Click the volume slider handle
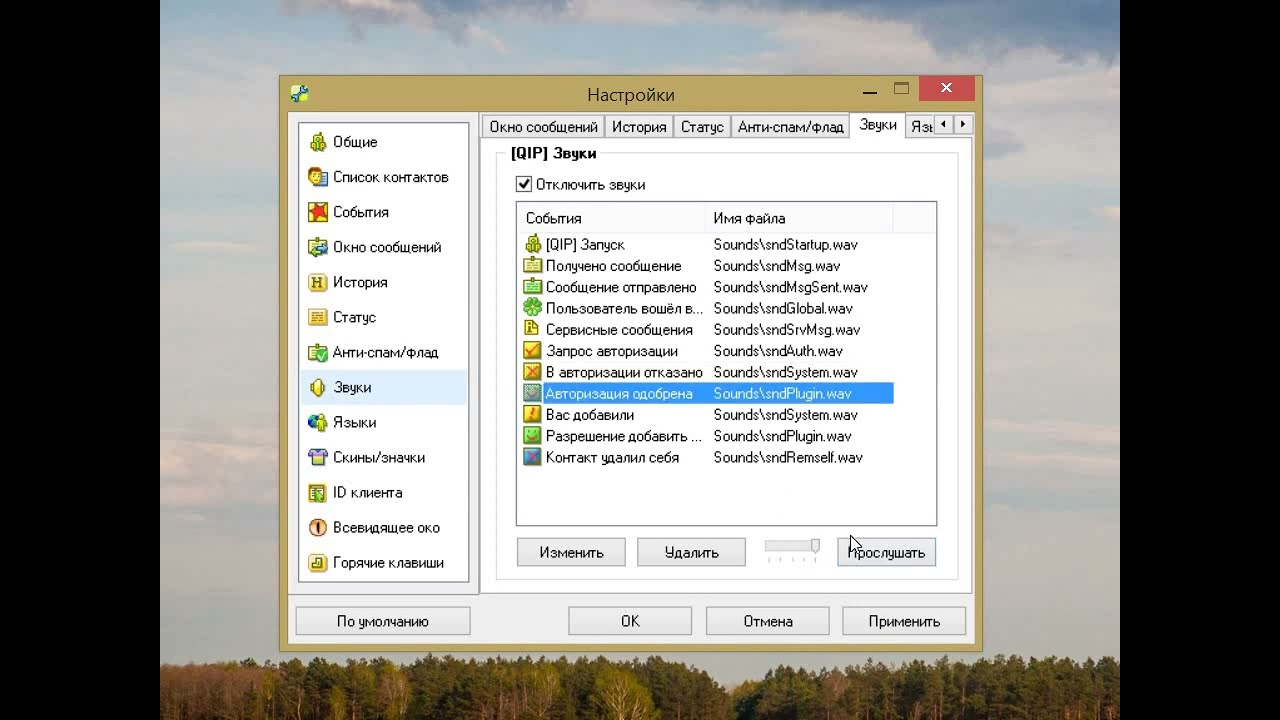 pyautogui.click(x=815, y=545)
